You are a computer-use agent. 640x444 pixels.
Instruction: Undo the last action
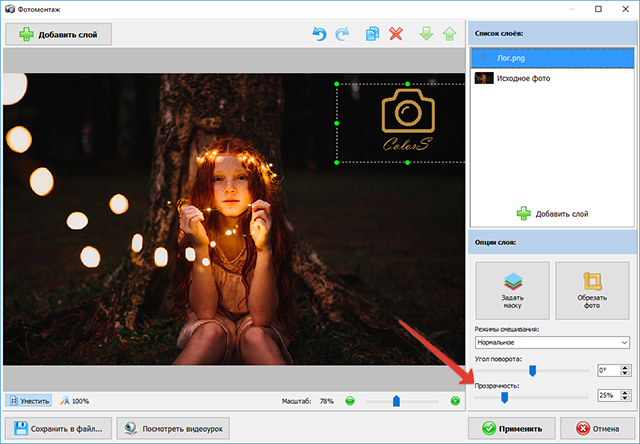point(319,34)
